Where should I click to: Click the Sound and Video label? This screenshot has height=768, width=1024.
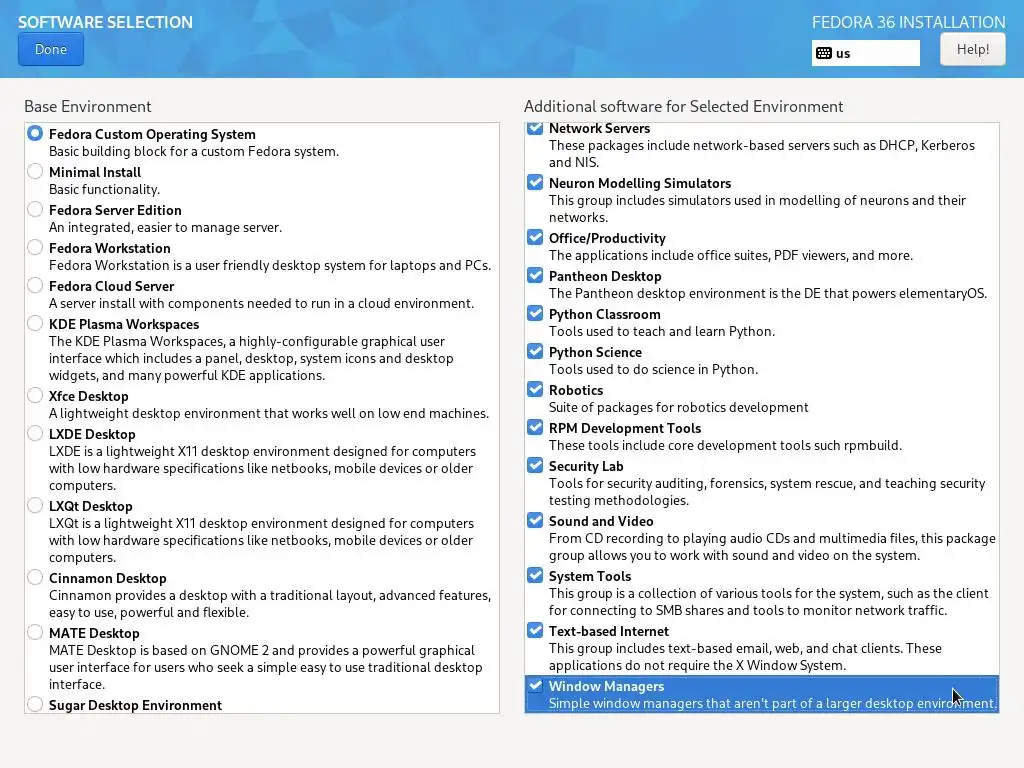[601, 521]
